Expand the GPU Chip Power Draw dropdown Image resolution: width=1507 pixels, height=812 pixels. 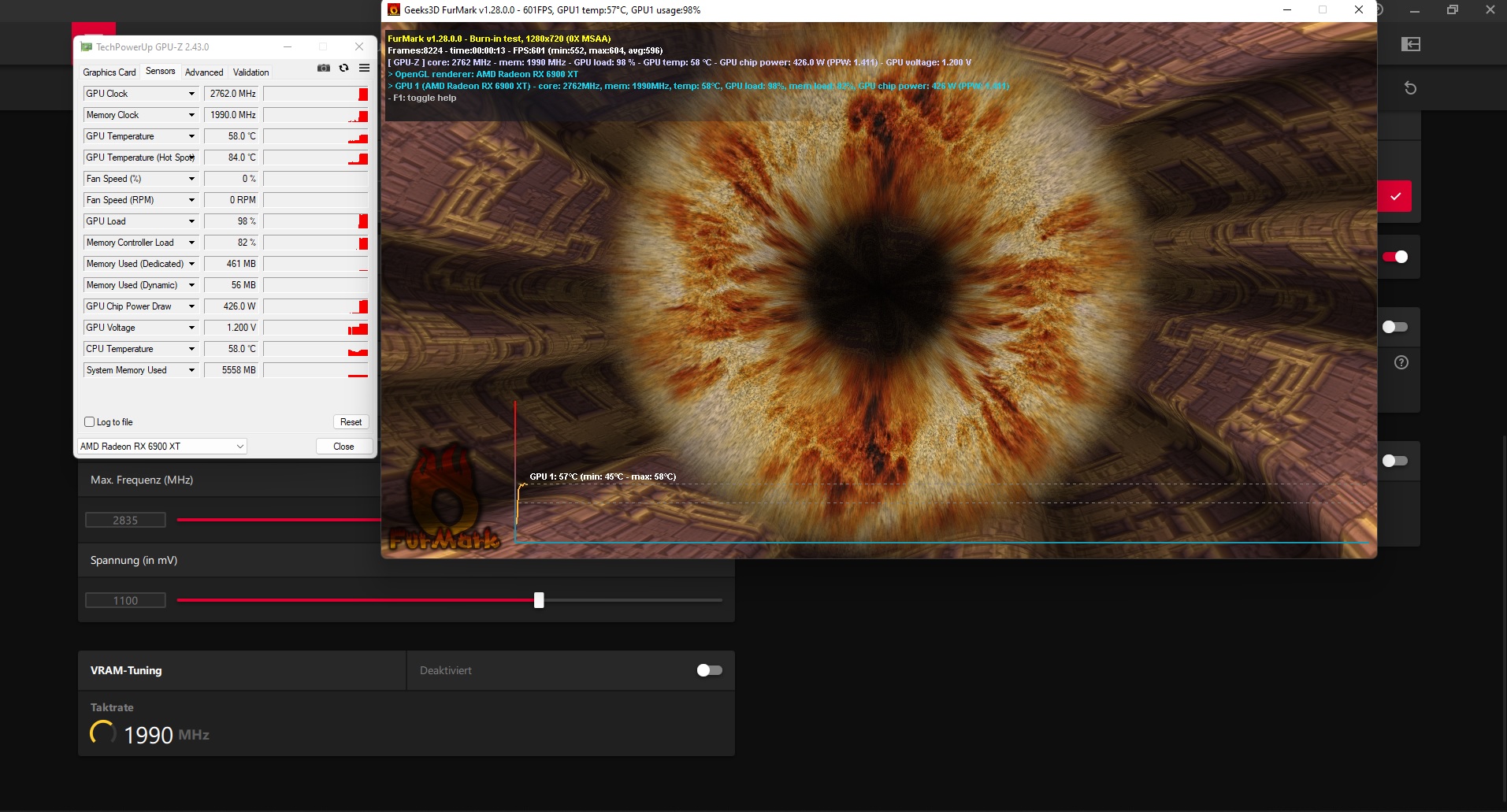(191, 306)
